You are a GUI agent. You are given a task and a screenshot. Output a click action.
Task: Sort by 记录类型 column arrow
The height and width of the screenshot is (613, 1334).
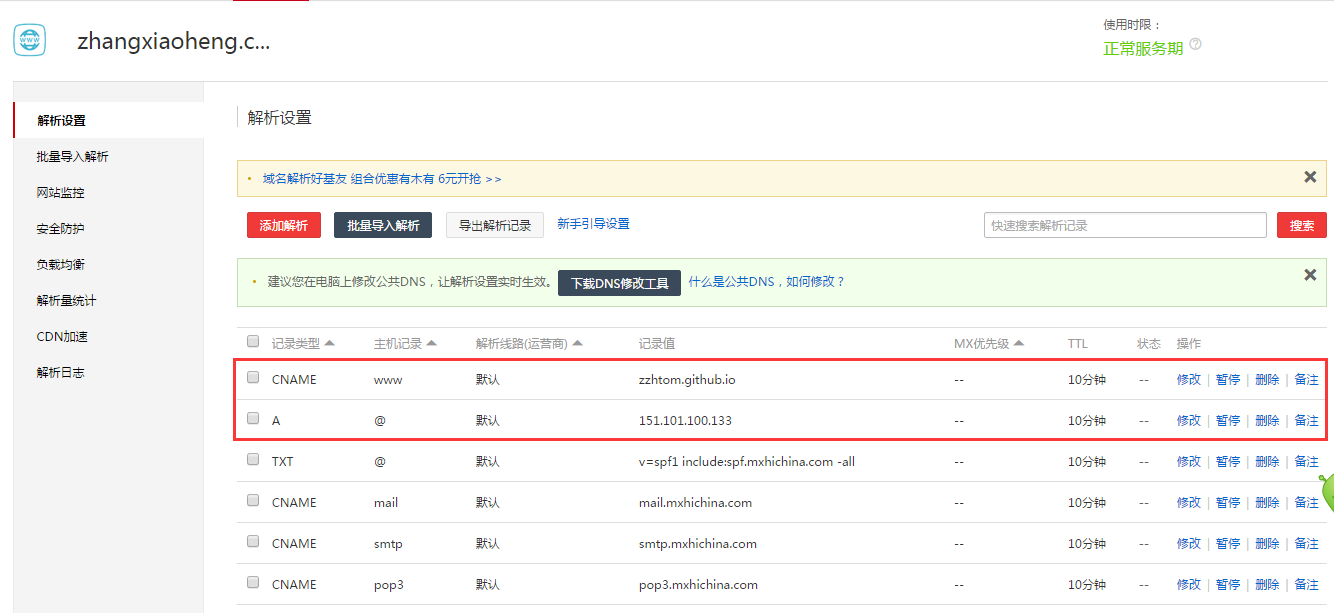click(330, 343)
